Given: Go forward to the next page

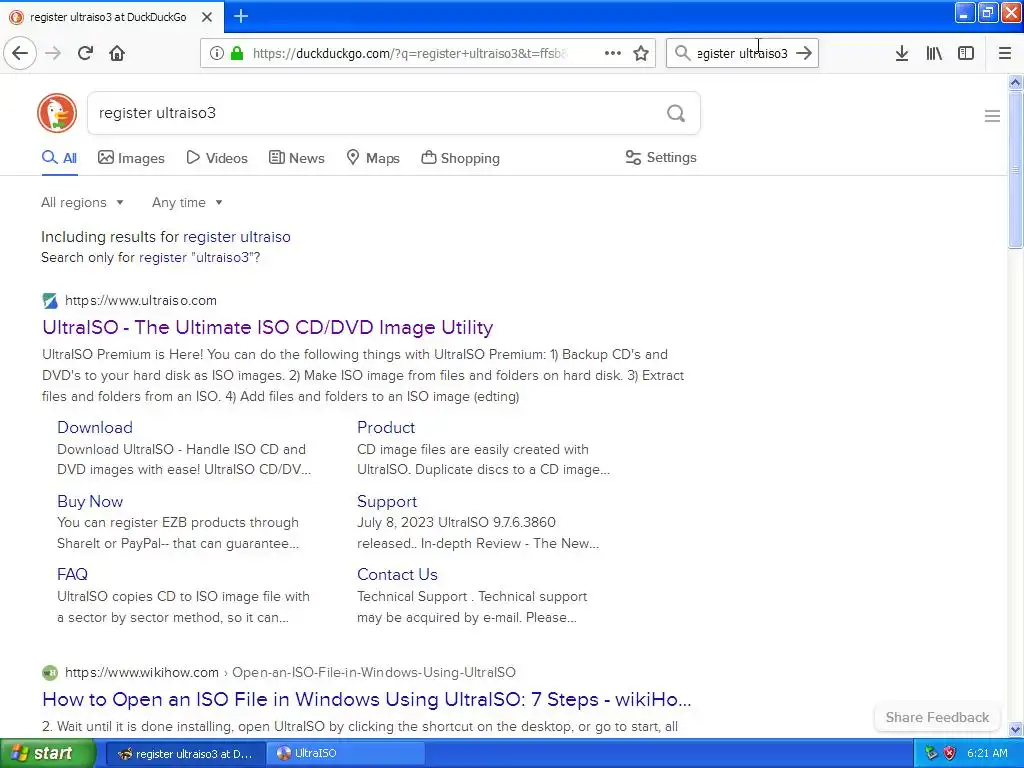Looking at the screenshot, I should (x=53, y=54).
